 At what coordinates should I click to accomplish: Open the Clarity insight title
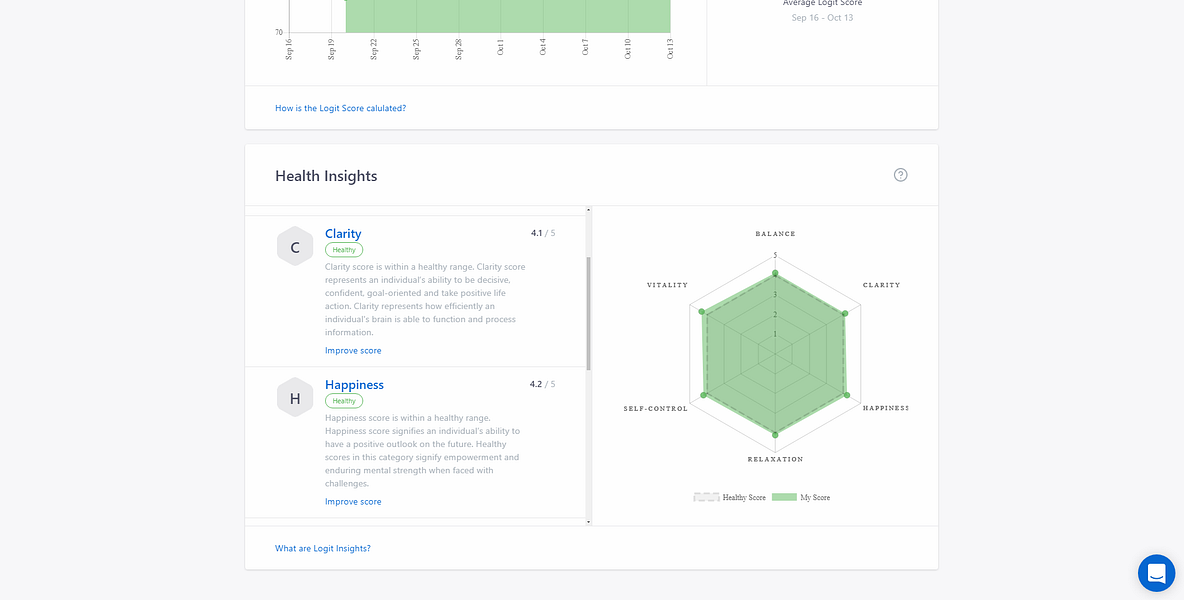[343, 234]
